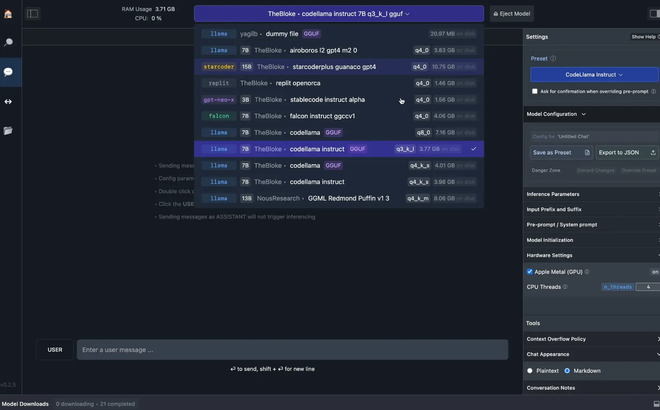Viewport: 660px width, 410px height.
Task: Click the falcon architecture tag
Action: pyautogui.click(x=219, y=116)
